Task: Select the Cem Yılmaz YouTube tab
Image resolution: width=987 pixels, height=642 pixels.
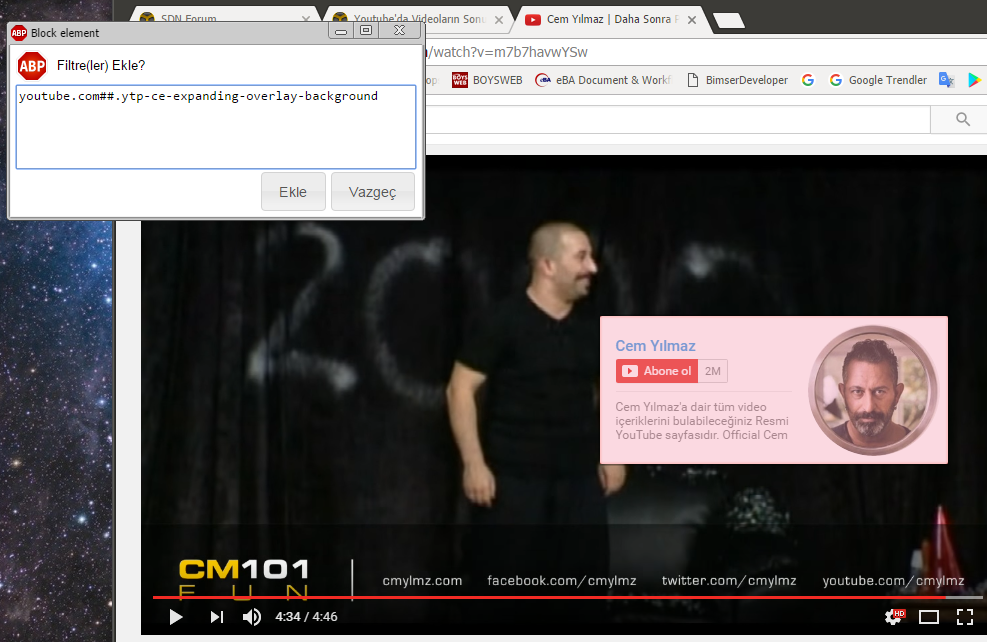Action: pyautogui.click(x=607, y=20)
